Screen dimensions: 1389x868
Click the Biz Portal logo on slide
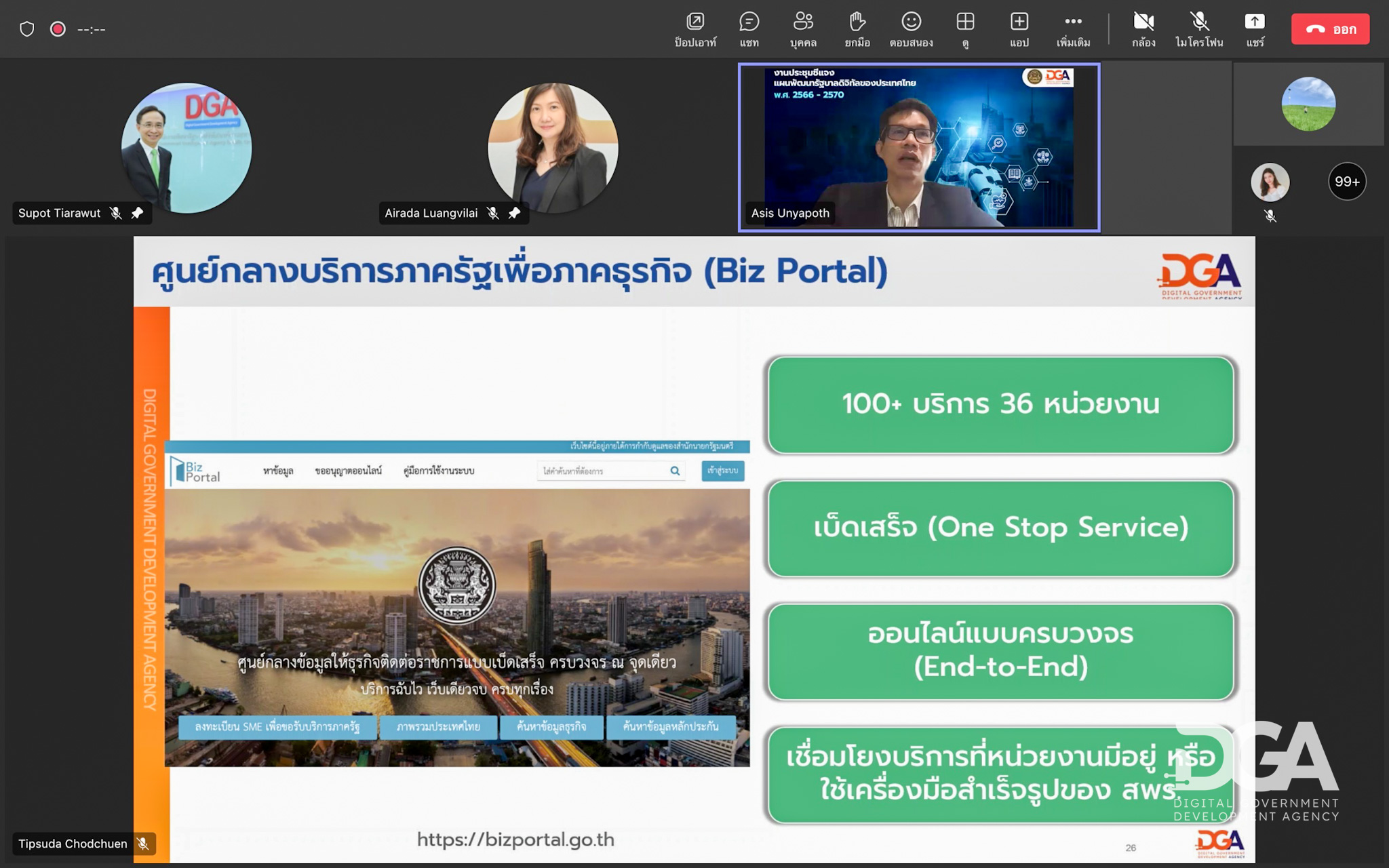coord(195,471)
